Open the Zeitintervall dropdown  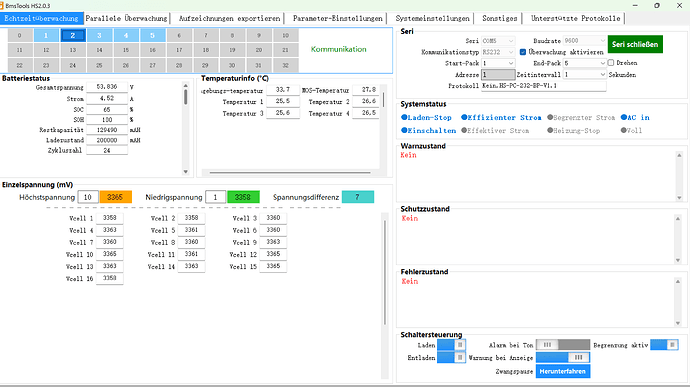click(x=584, y=75)
